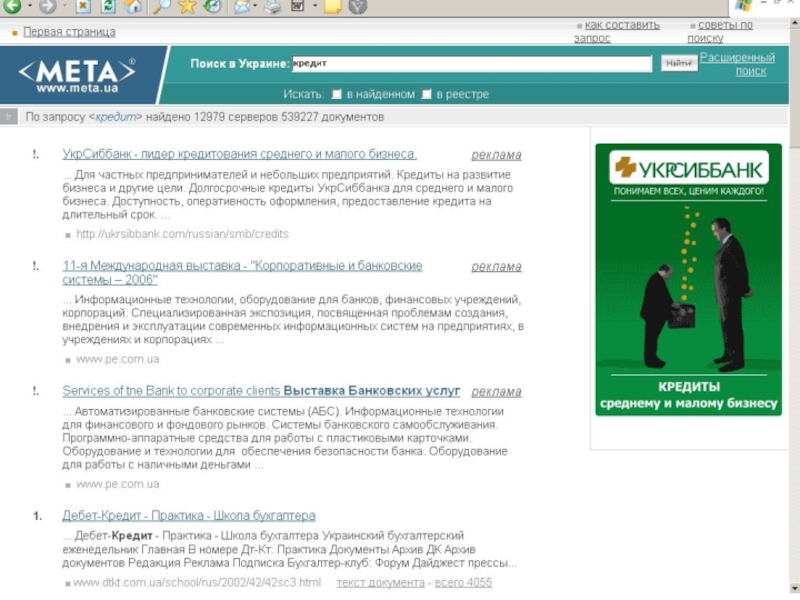The height and width of the screenshot is (600, 800).
Task: Click the Print icon
Action: (x=273, y=6)
